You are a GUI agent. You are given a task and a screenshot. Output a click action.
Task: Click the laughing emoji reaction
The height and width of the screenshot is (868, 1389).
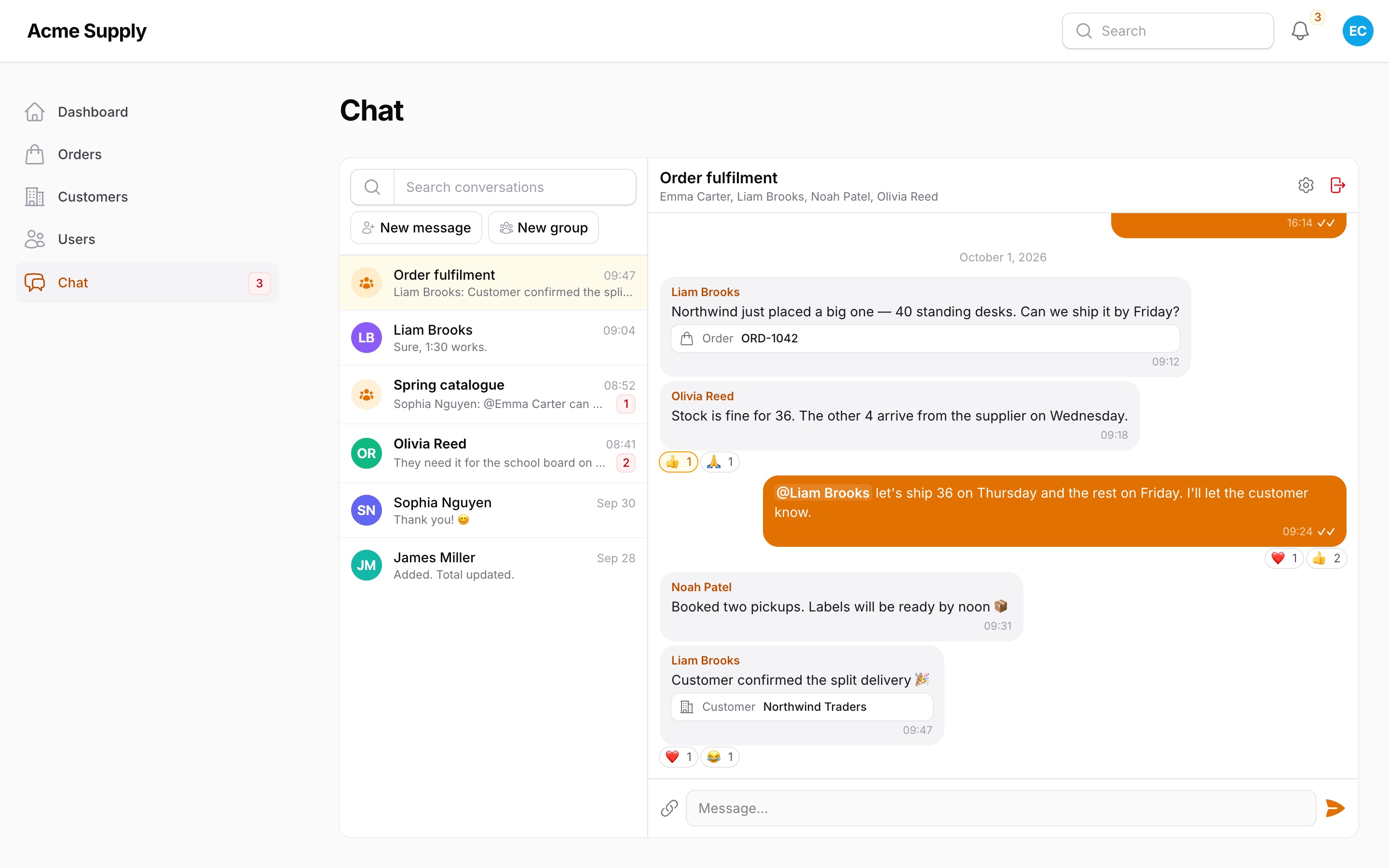point(720,757)
